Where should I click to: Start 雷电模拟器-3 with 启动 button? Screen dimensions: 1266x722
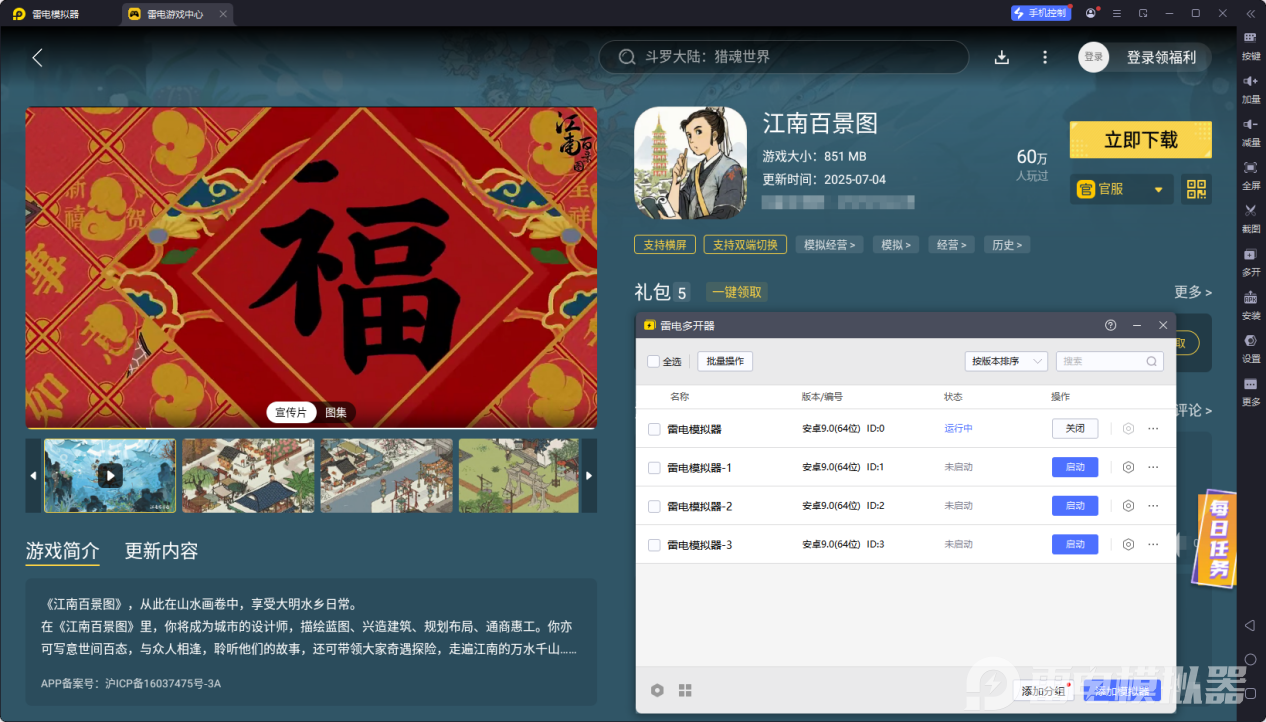pyautogui.click(x=1075, y=544)
